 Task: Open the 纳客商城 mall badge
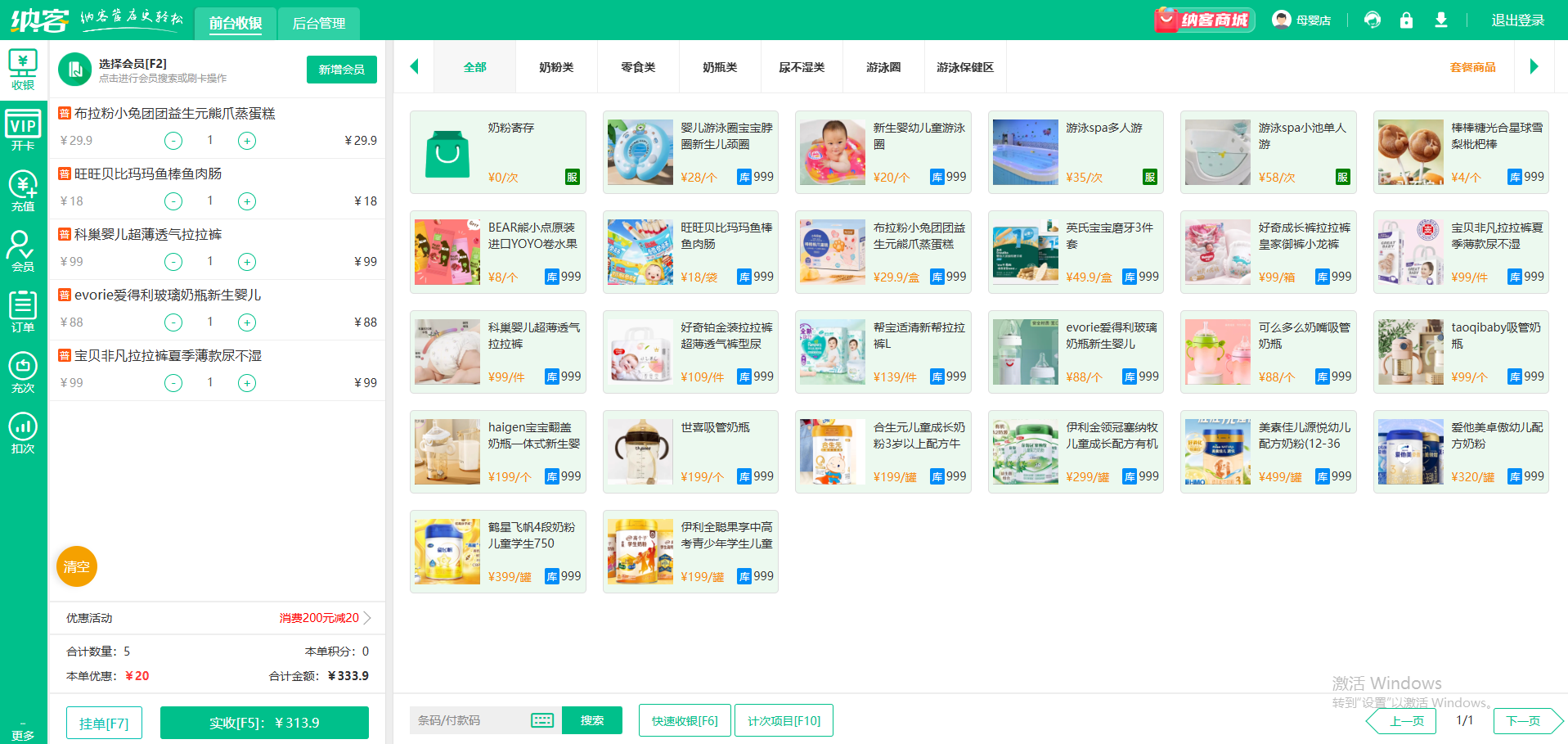point(1205,20)
